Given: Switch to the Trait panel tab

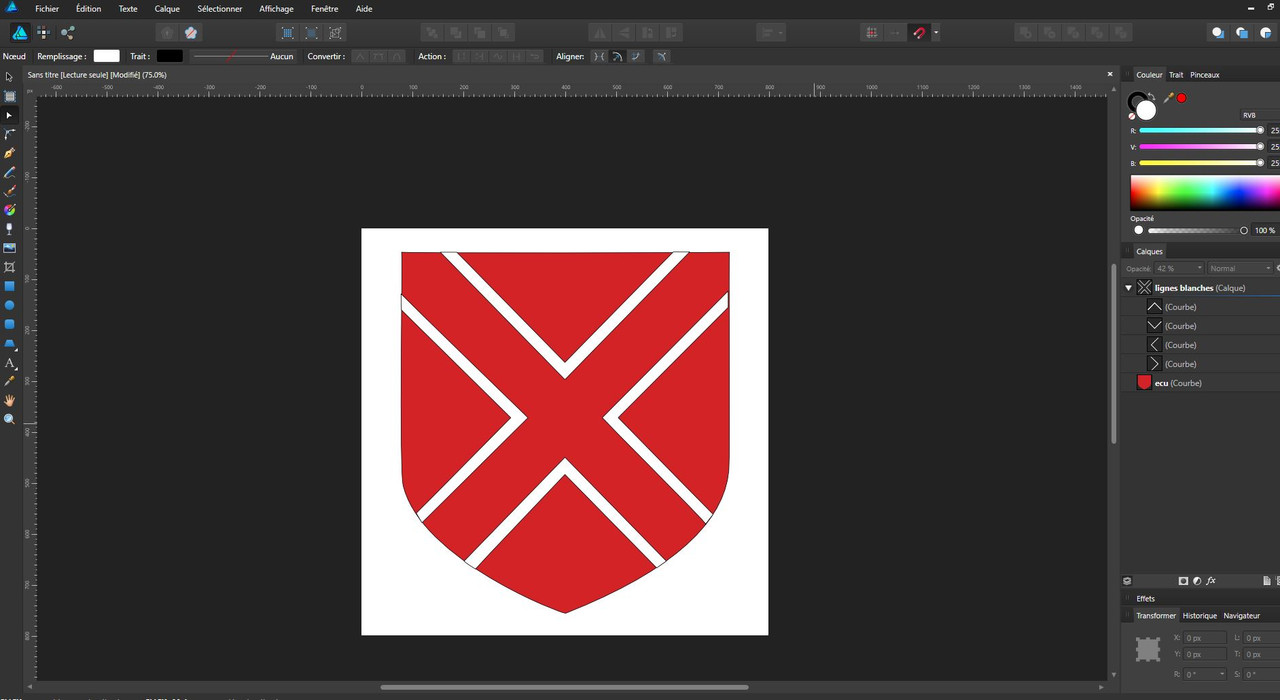Looking at the screenshot, I should coord(1176,75).
